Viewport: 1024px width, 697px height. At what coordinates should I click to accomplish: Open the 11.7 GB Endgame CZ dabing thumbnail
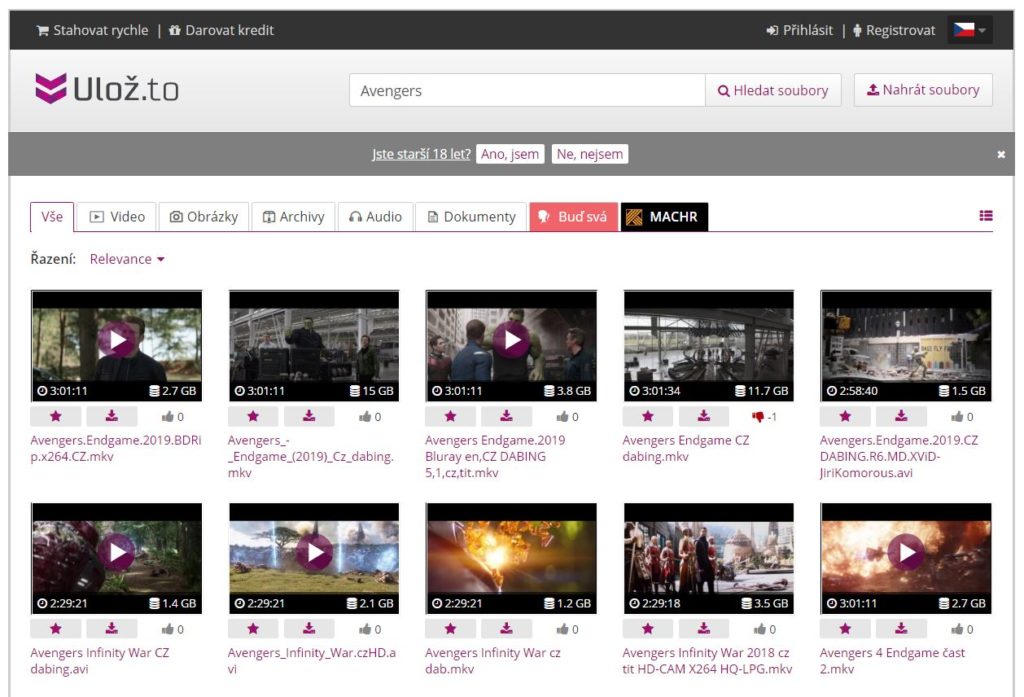coord(709,346)
